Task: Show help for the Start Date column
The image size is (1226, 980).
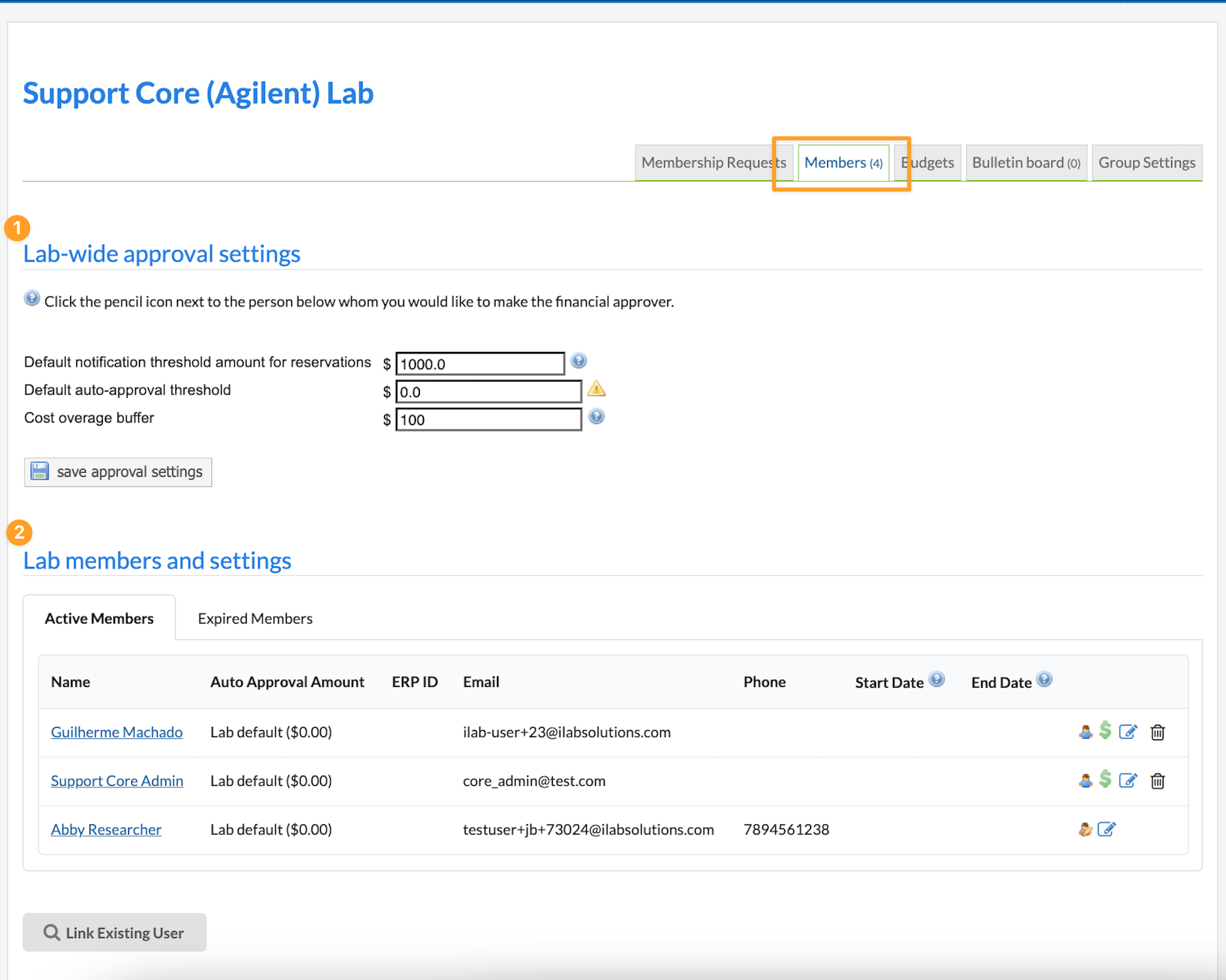Action: click(937, 680)
